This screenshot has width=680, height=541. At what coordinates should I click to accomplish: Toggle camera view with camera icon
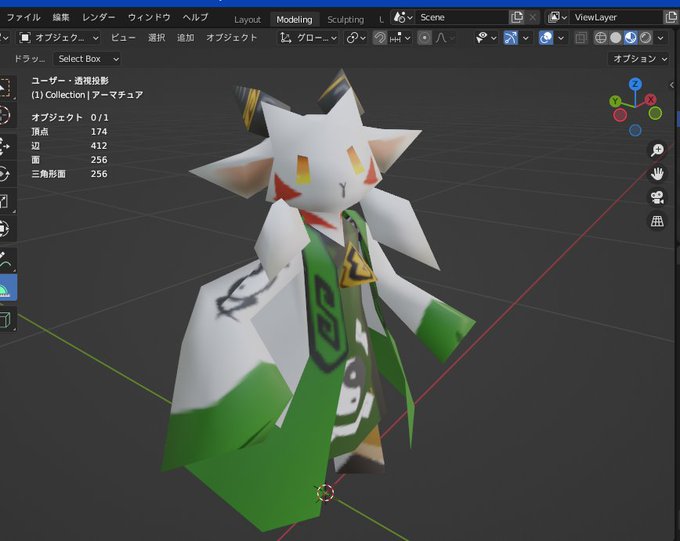(657, 197)
